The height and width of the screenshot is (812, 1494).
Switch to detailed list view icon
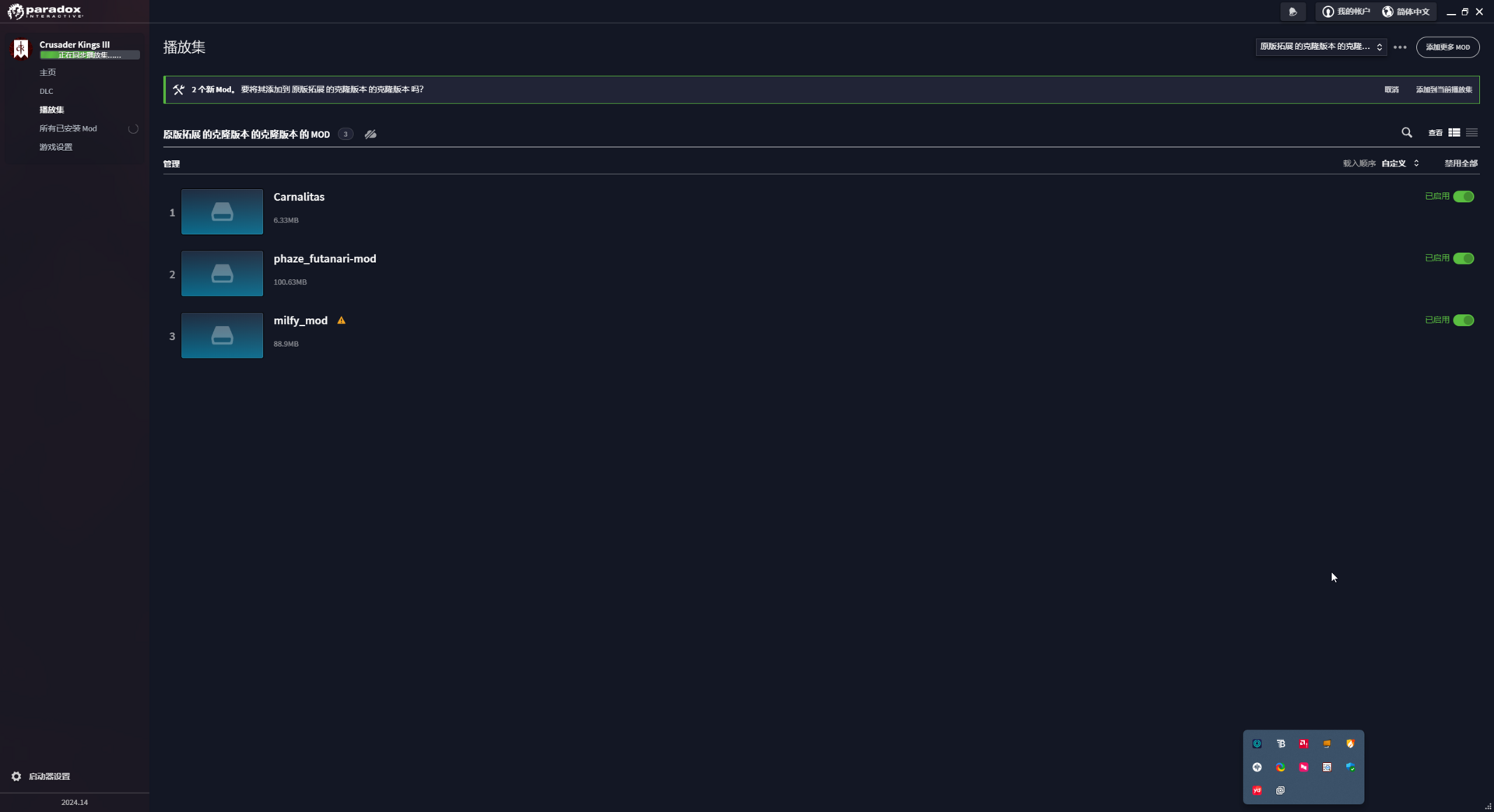(1454, 133)
